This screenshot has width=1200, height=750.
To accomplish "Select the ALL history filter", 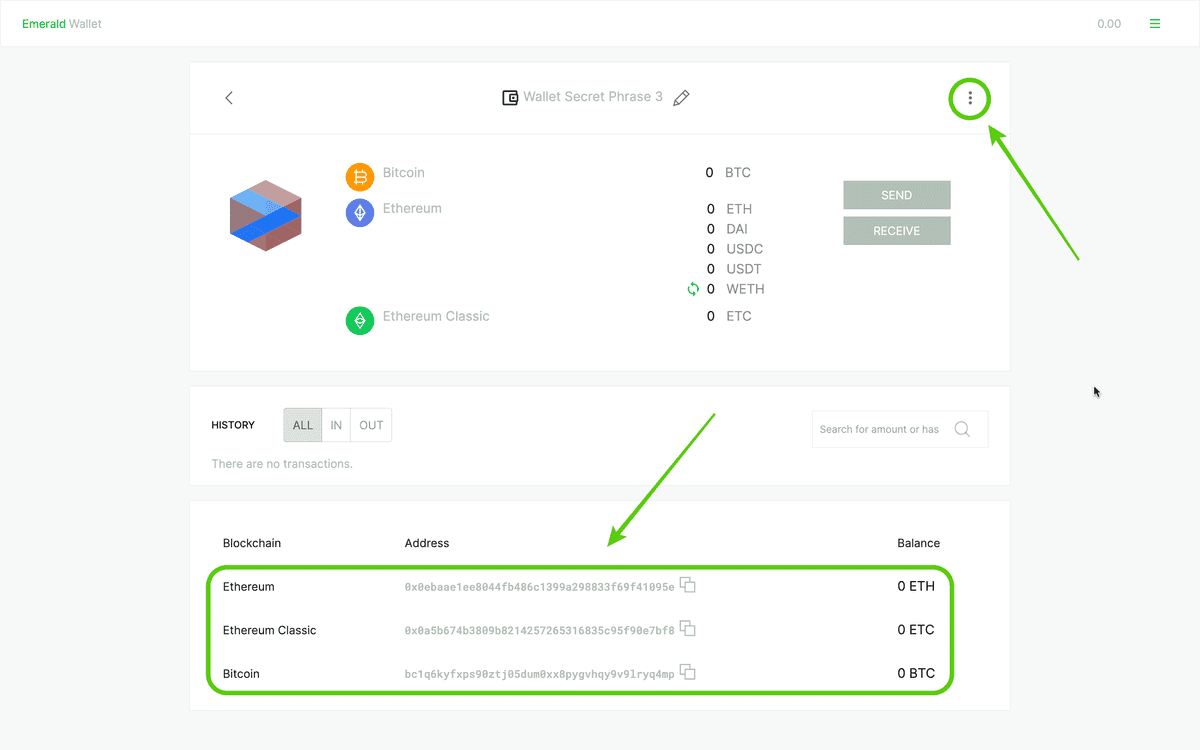I will coord(303,425).
